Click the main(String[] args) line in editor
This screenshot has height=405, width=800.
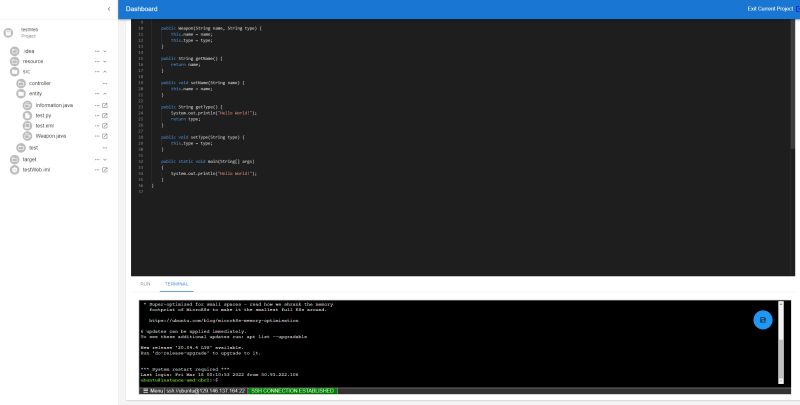point(207,161)
